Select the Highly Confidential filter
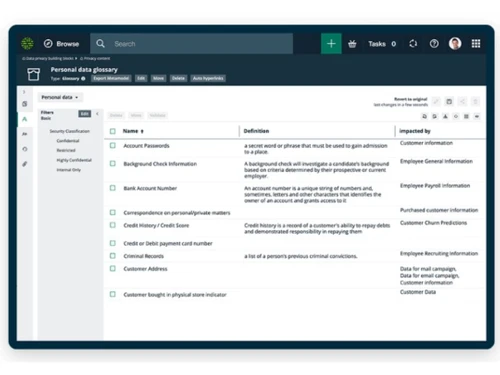500x375 pixels. pyautogui.click(x=74, y=160)
